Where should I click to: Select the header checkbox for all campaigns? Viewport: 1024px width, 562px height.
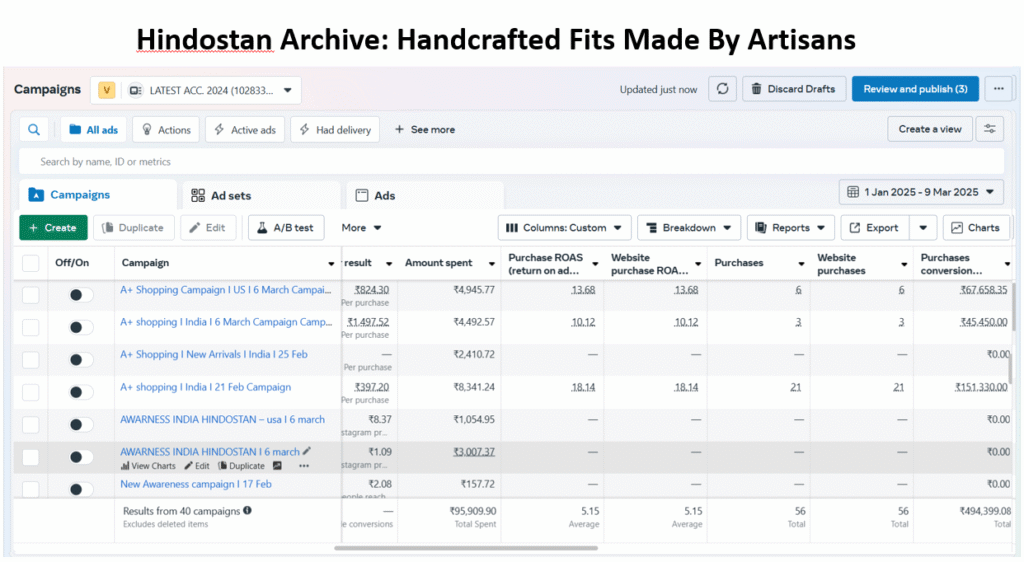(x=31, y=263)
